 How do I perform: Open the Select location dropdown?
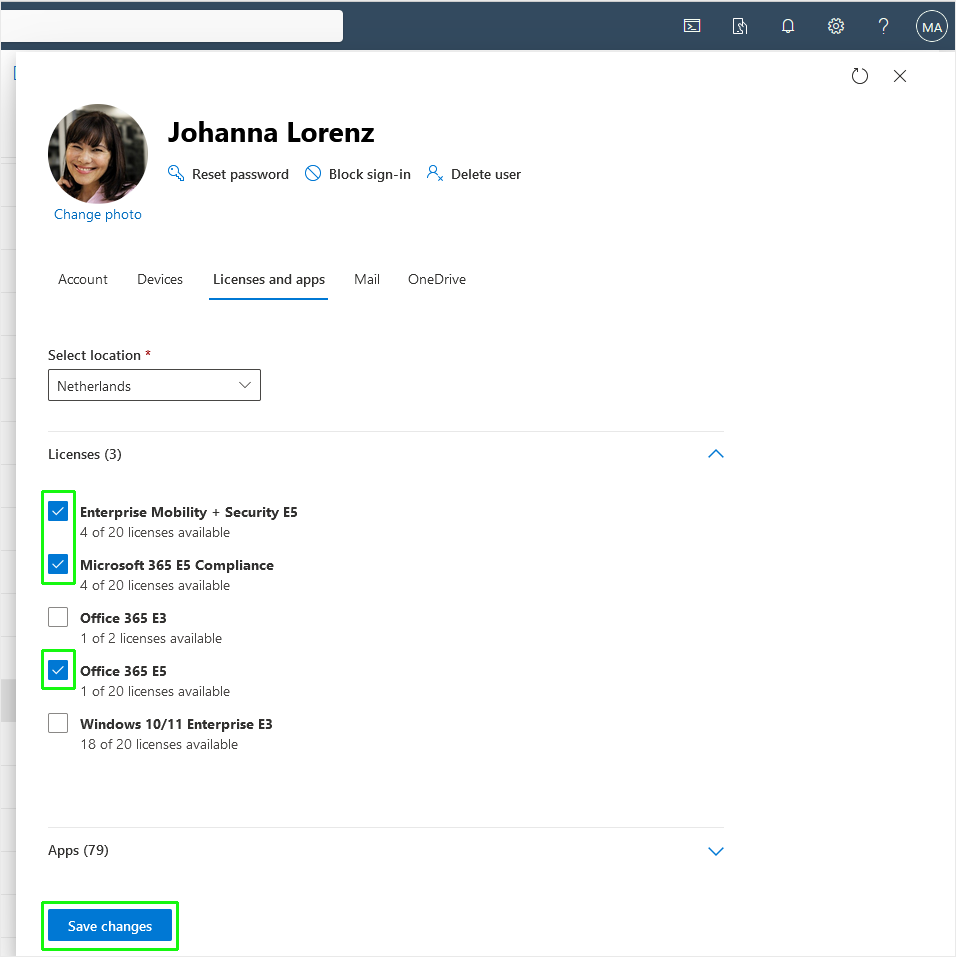(x=154, y=385)
